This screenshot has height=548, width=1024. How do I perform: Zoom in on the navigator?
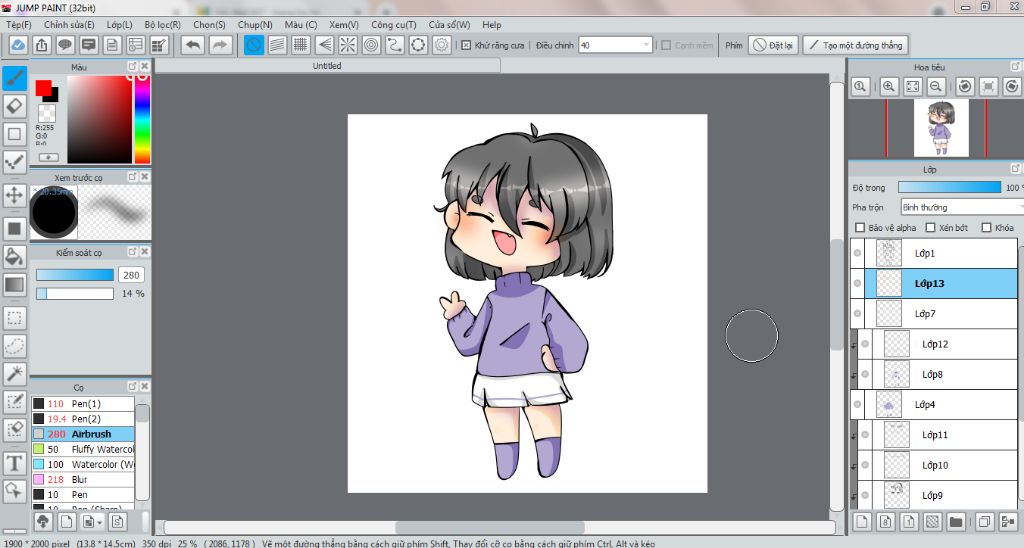889,86
